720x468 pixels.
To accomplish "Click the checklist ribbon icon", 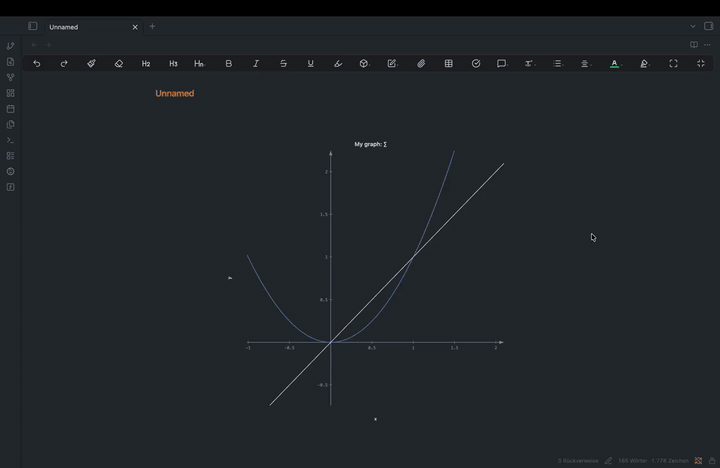I will coord(11,156).
